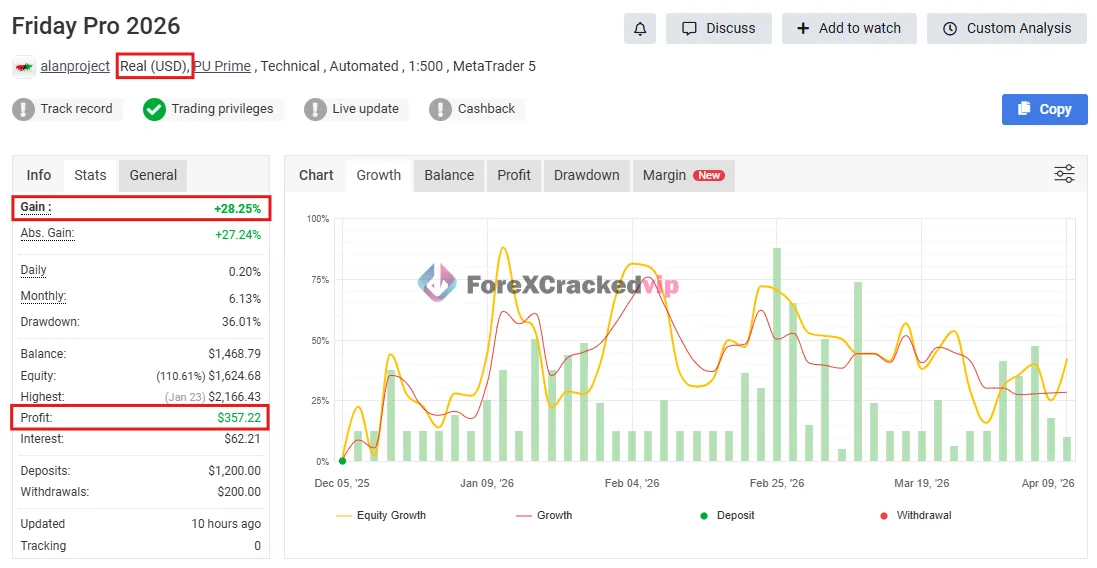Open the PU Prime broker link

pos(222,66)
